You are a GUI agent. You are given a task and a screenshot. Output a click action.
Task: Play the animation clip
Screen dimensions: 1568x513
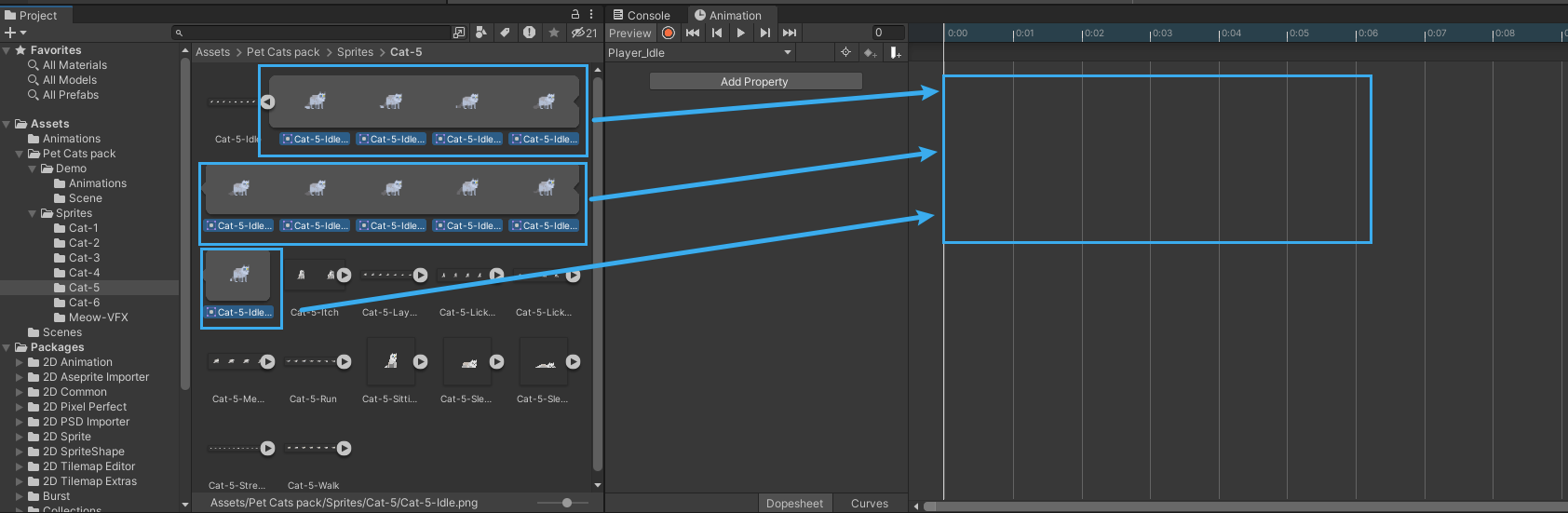740,33
